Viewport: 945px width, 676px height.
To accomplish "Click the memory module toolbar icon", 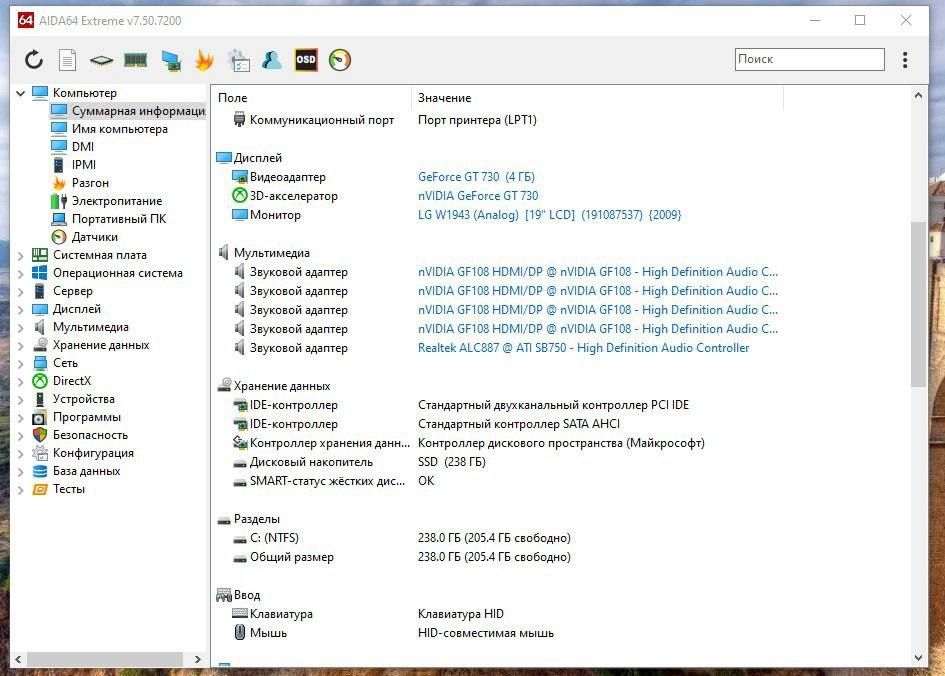I will pyautogui.click(x=136, y=60).
